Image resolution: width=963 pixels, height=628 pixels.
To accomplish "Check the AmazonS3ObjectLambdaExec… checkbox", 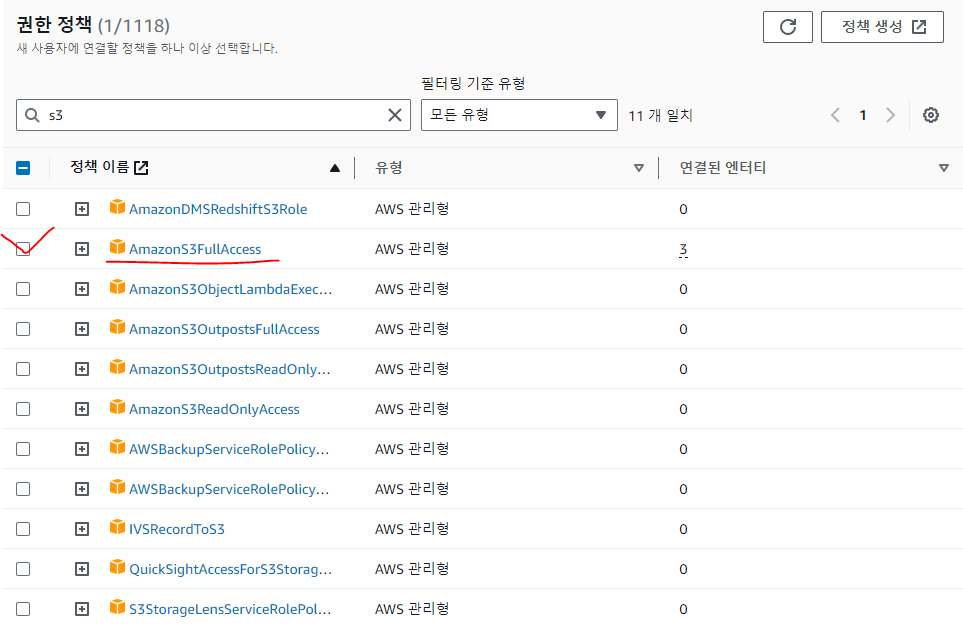I will (x=23, y=289).
